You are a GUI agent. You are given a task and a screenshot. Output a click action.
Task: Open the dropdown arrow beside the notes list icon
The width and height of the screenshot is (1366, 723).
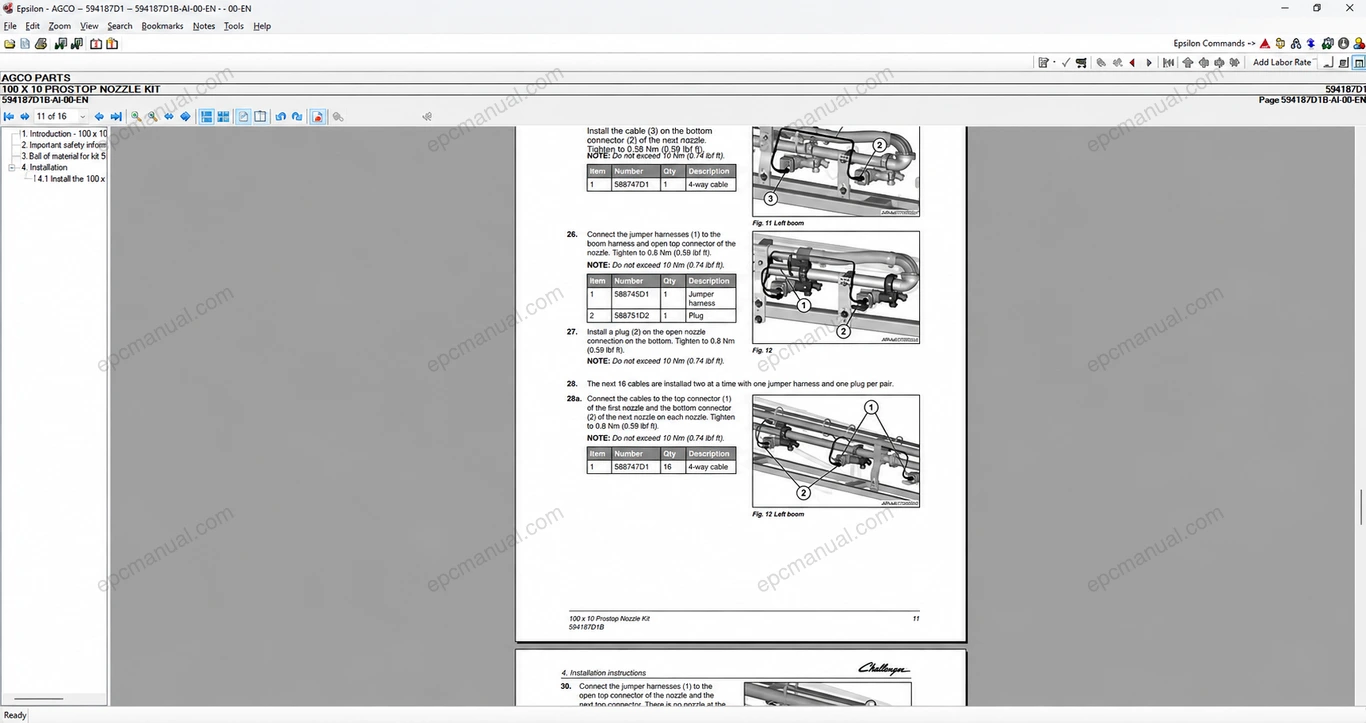[x=1054, y=62]
